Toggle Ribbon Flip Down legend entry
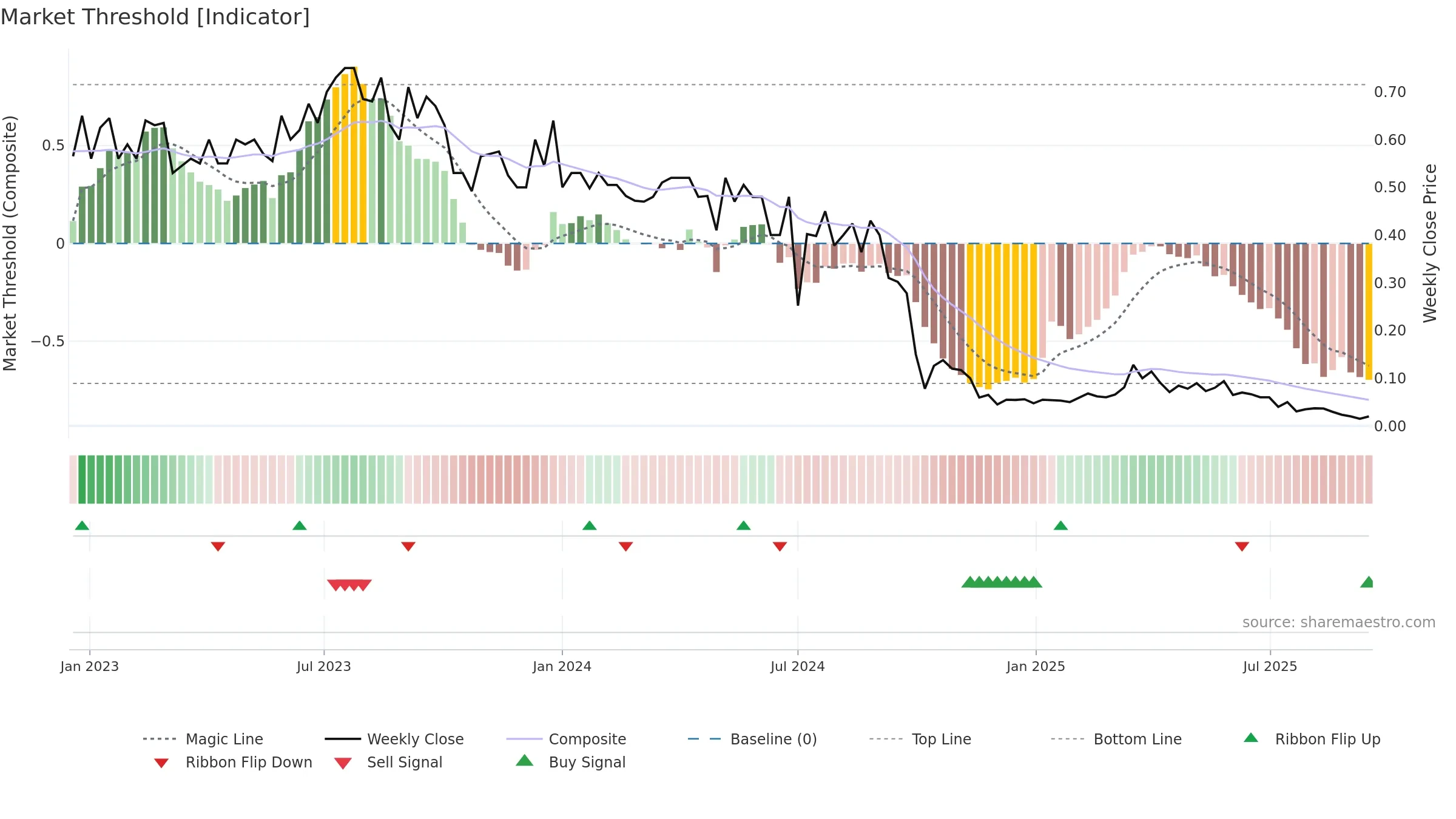This screenshot has width=1456, height=819. tap(232, 763)
